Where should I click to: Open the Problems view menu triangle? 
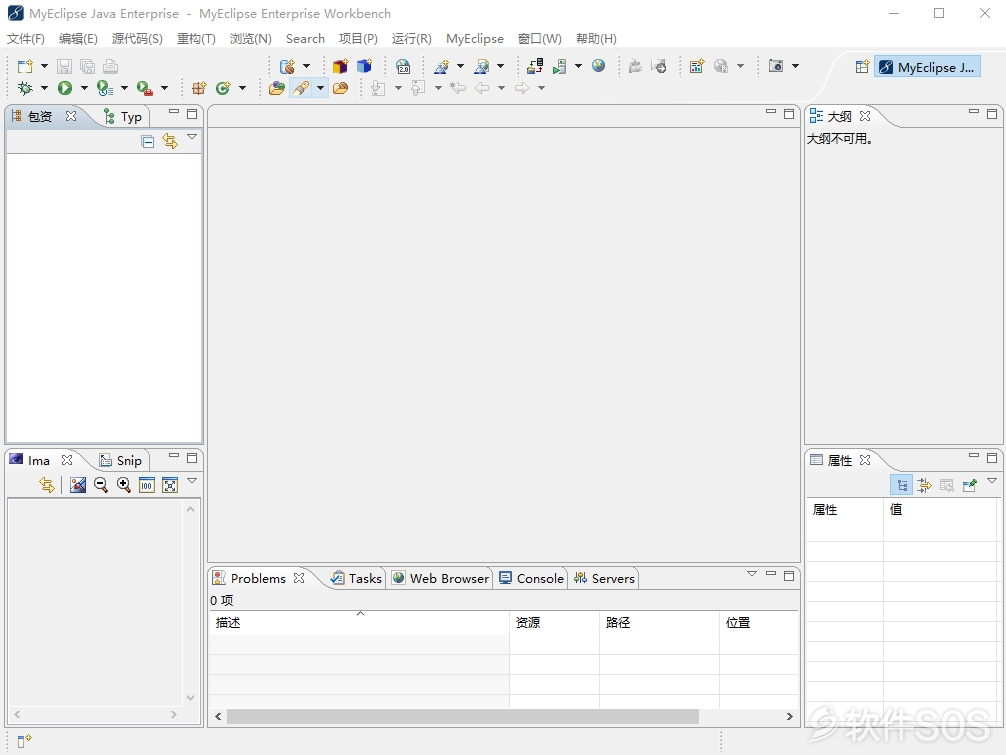[752, 573]
